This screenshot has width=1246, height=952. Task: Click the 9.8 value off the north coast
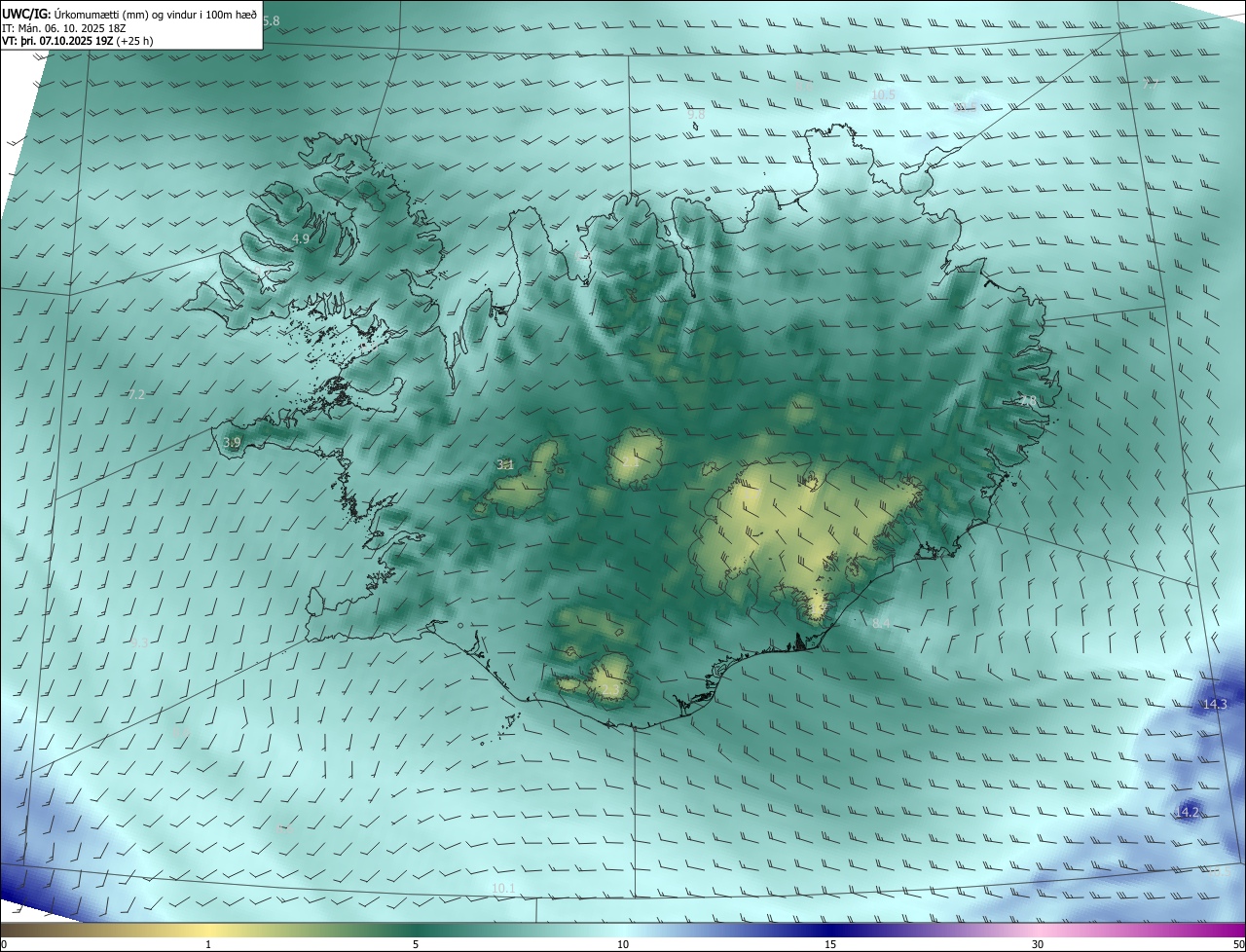696,114
